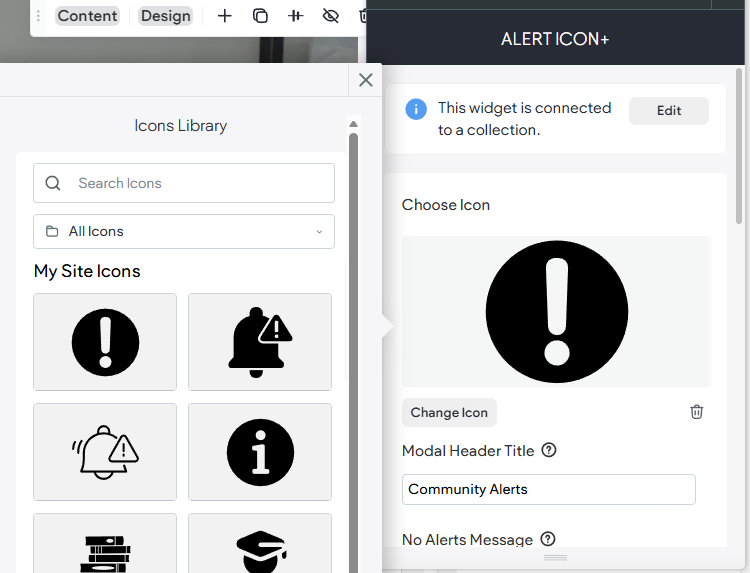Click the Icons Library scrollbar up arrow

click(x=353, y=124)
